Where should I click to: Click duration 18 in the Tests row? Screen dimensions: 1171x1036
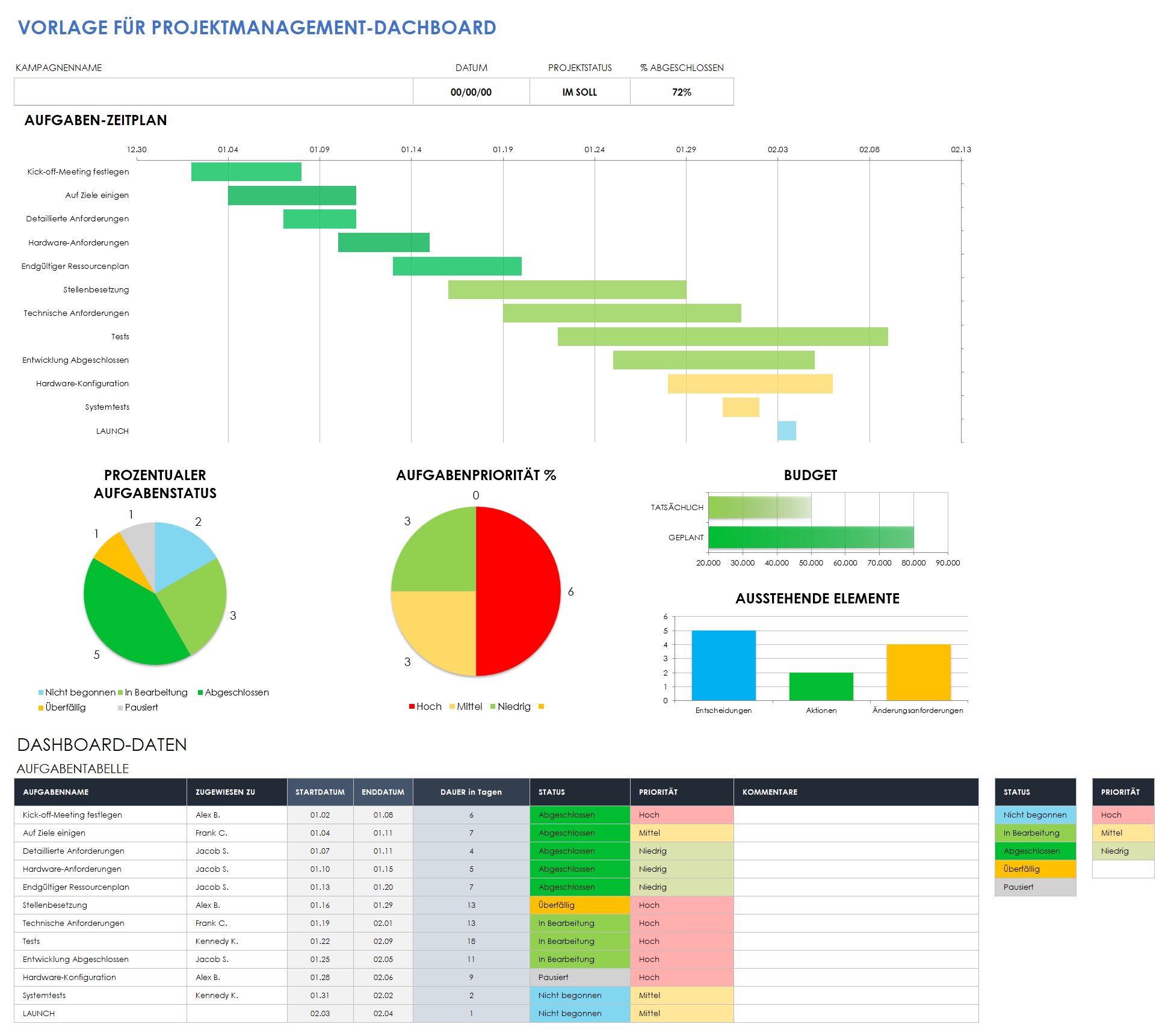(471, 941)
